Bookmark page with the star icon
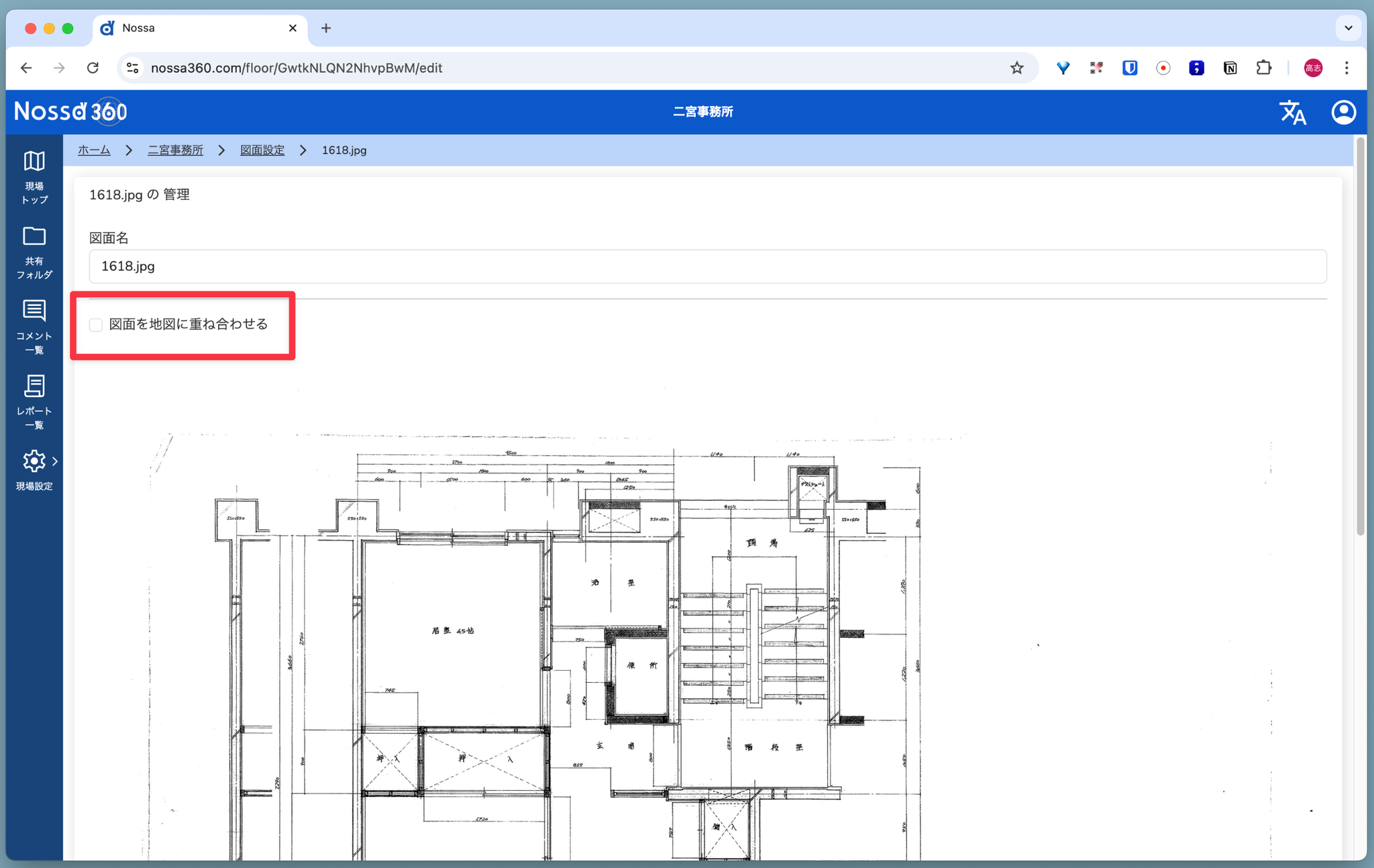This screenshot has width=1374, height=868. [x=1016, y=68]
